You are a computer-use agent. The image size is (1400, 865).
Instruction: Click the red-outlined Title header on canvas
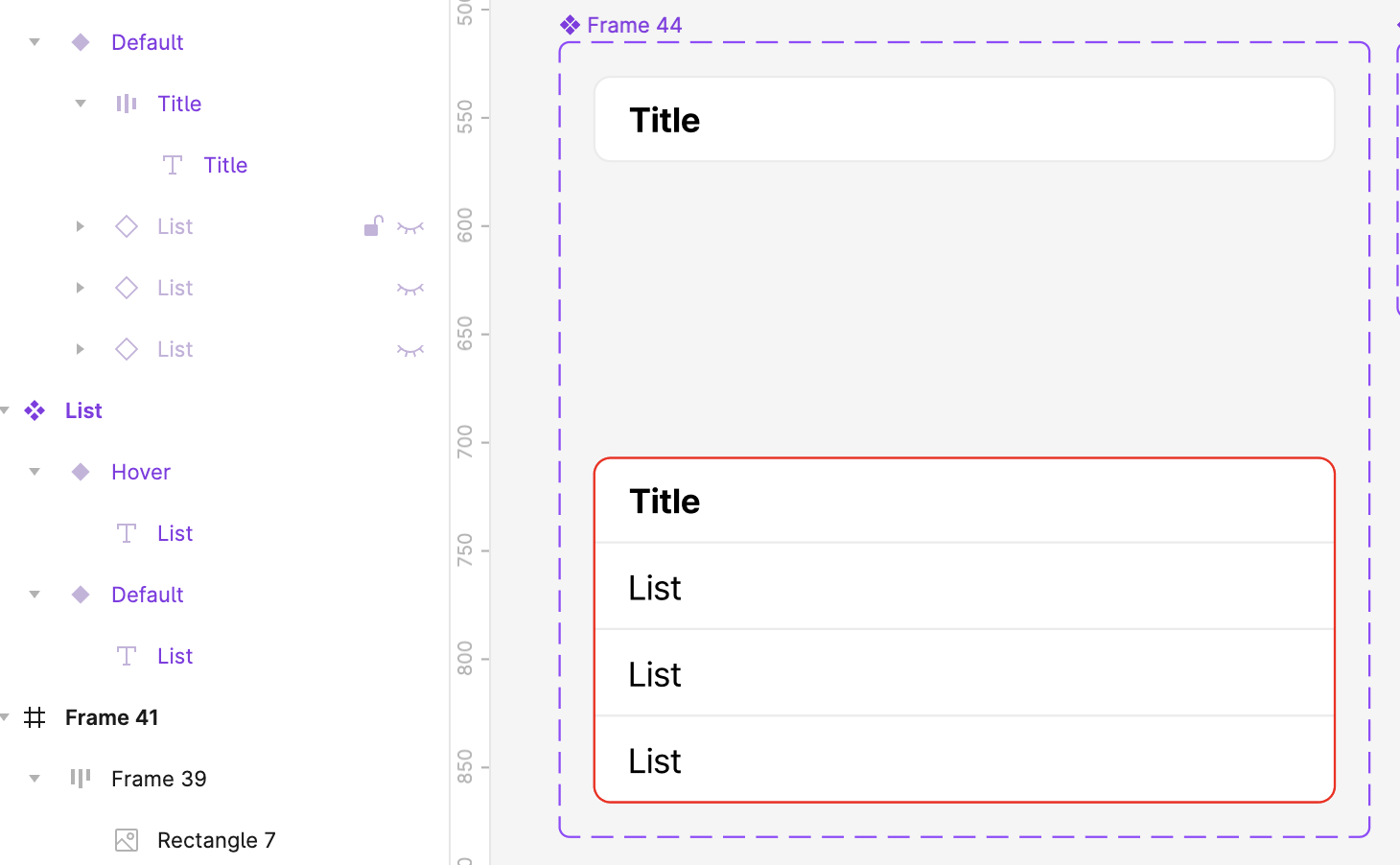(964, 502)
